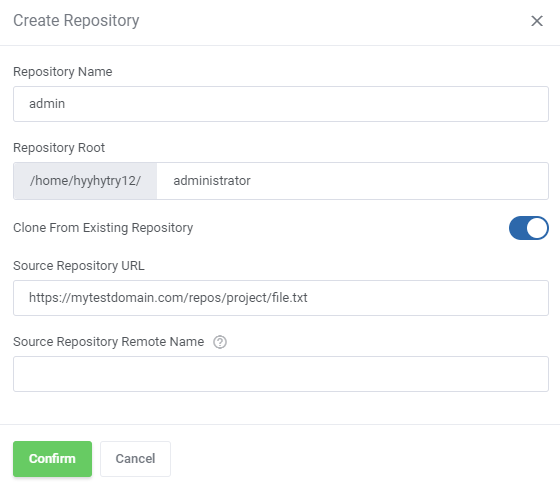Click the Create Repository title
The image size is (560, 489).
pyautogui.click(x=76, y=21)
